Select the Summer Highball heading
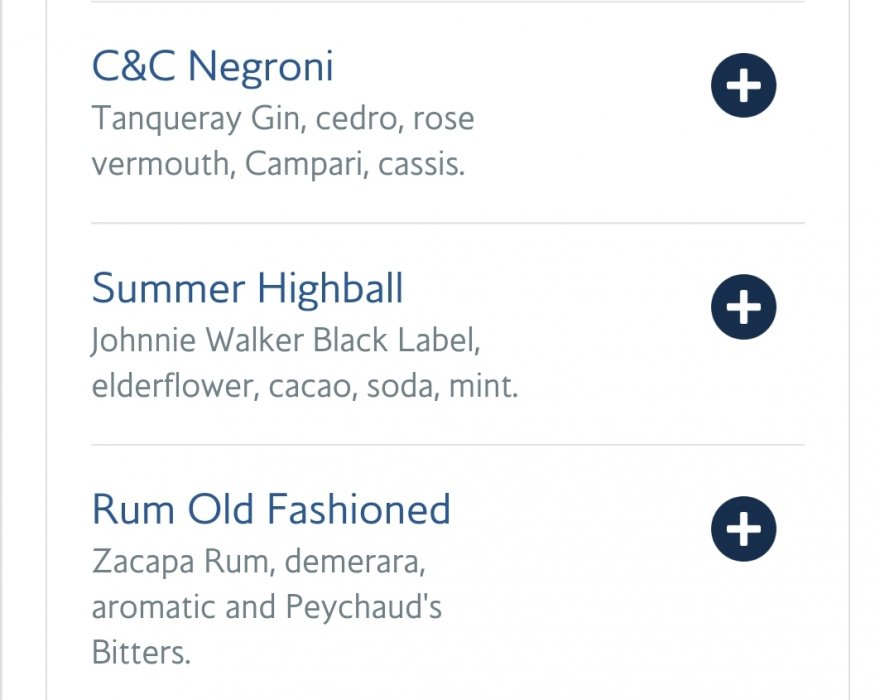This screenshot has width=875, height=700. (x=247, y=289)
